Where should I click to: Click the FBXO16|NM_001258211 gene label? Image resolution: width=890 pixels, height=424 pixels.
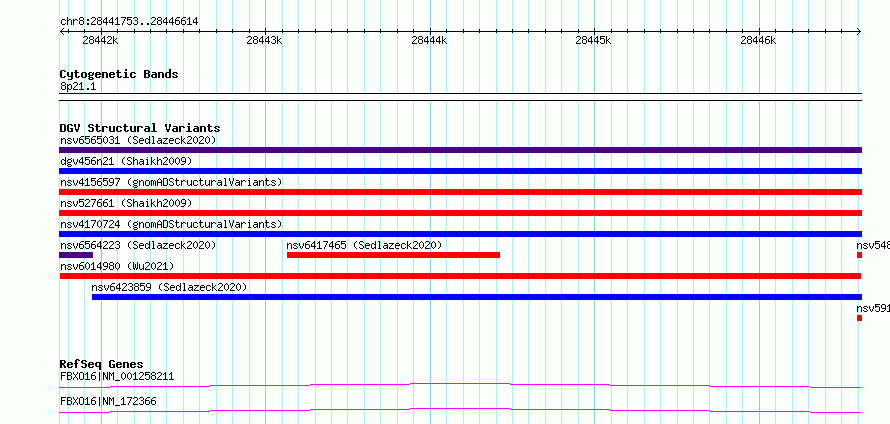(x=117, y=376)
